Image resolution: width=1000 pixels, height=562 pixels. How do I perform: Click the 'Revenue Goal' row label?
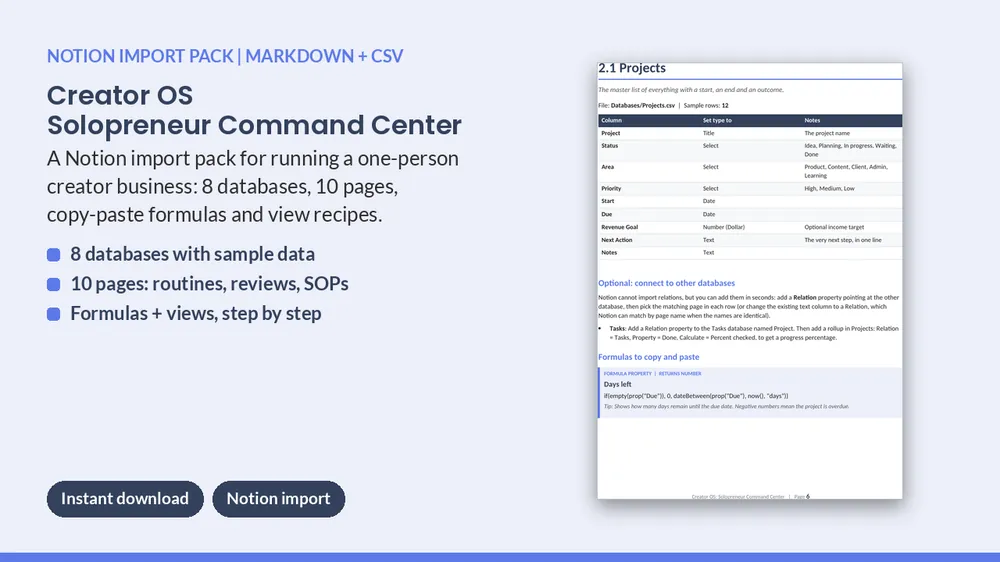coord(619,227)
